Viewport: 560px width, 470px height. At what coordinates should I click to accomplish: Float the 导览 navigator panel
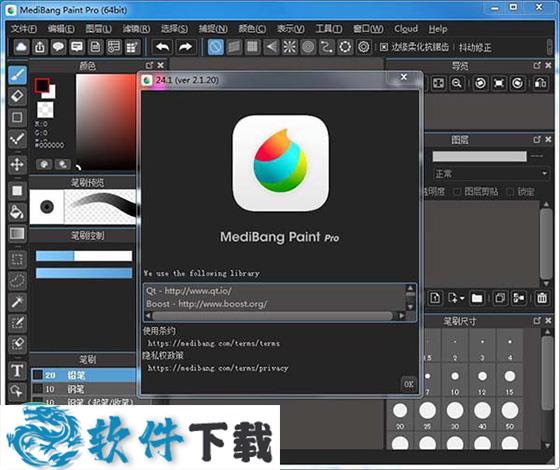(x=537, y=66)
